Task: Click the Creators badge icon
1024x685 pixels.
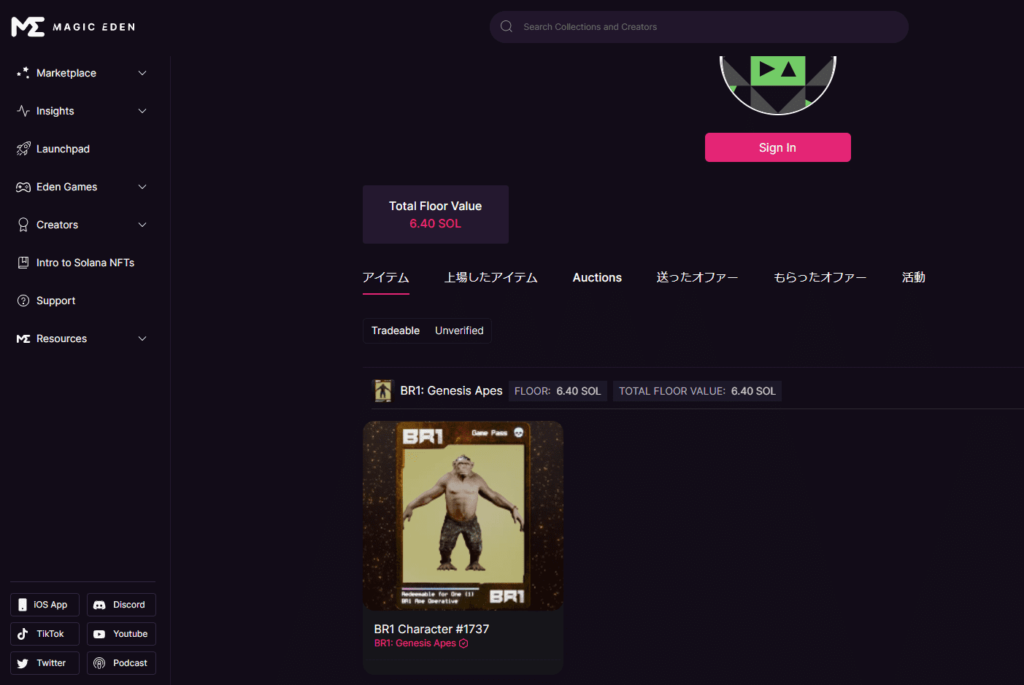Action: pyautogui.click(x=23, y=225)
